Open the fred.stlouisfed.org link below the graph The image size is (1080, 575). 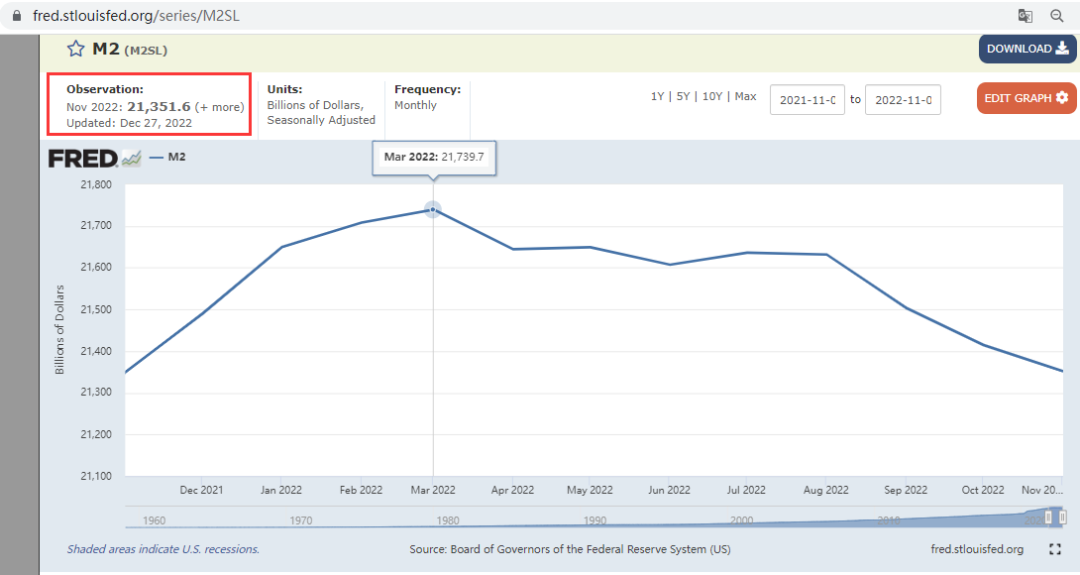977,549
